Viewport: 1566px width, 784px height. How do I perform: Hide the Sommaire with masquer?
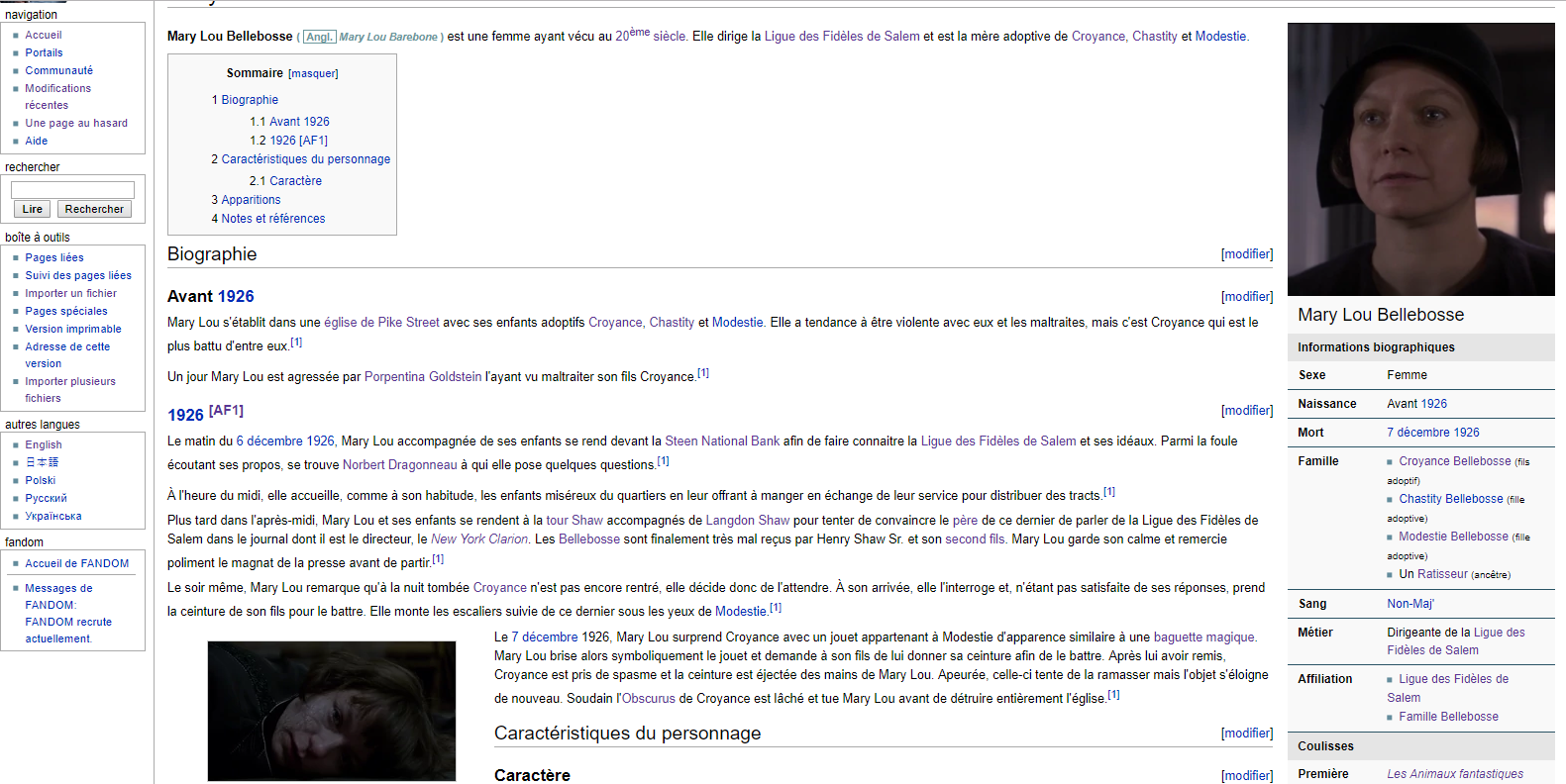click(x=313, y=73)
